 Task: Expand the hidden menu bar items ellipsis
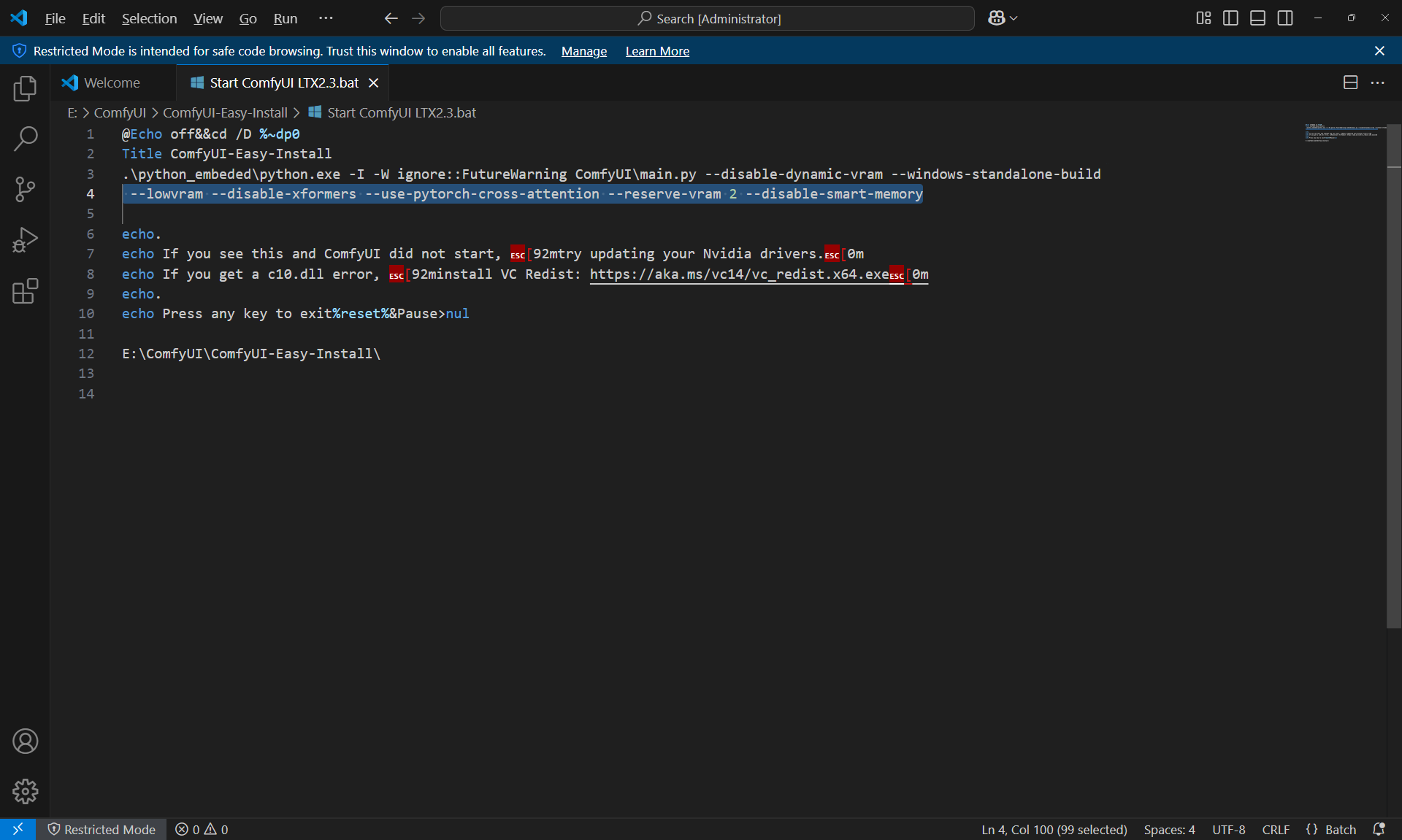pyautogui.click(x=326, y=18)
